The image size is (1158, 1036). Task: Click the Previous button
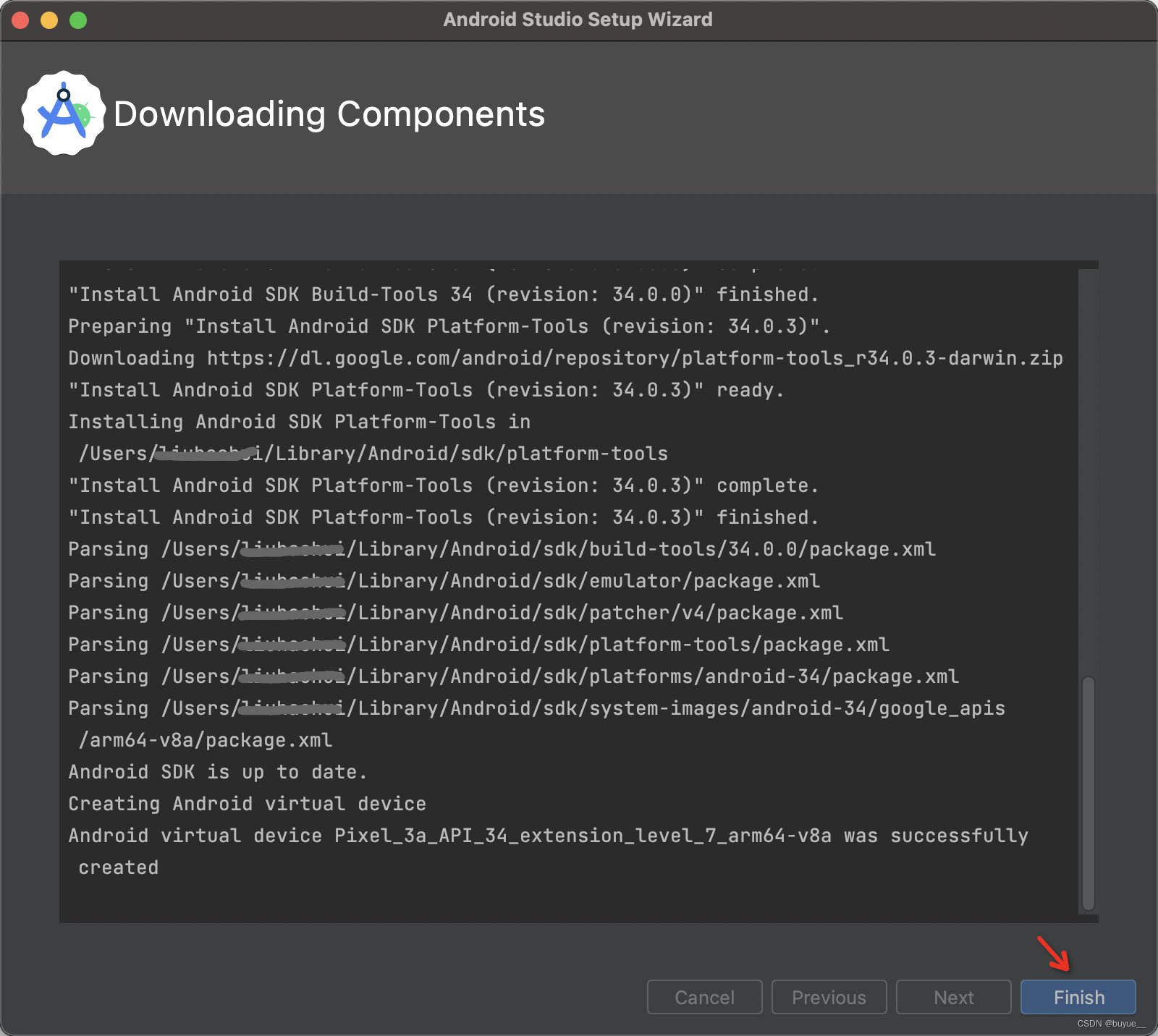pyautogui.click(x=829, y=997)
